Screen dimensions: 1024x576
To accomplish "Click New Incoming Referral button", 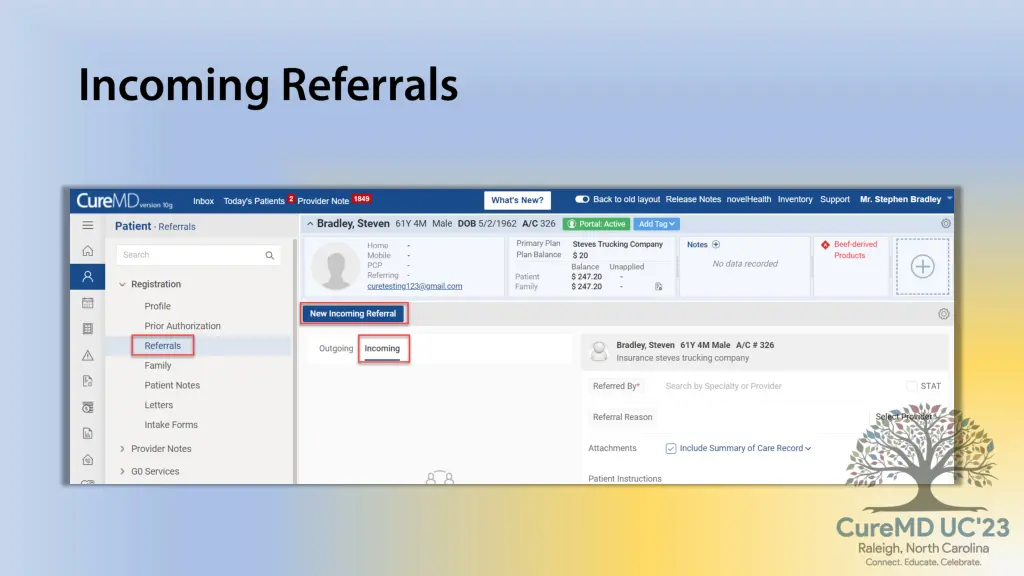I will tap(353, 314).
